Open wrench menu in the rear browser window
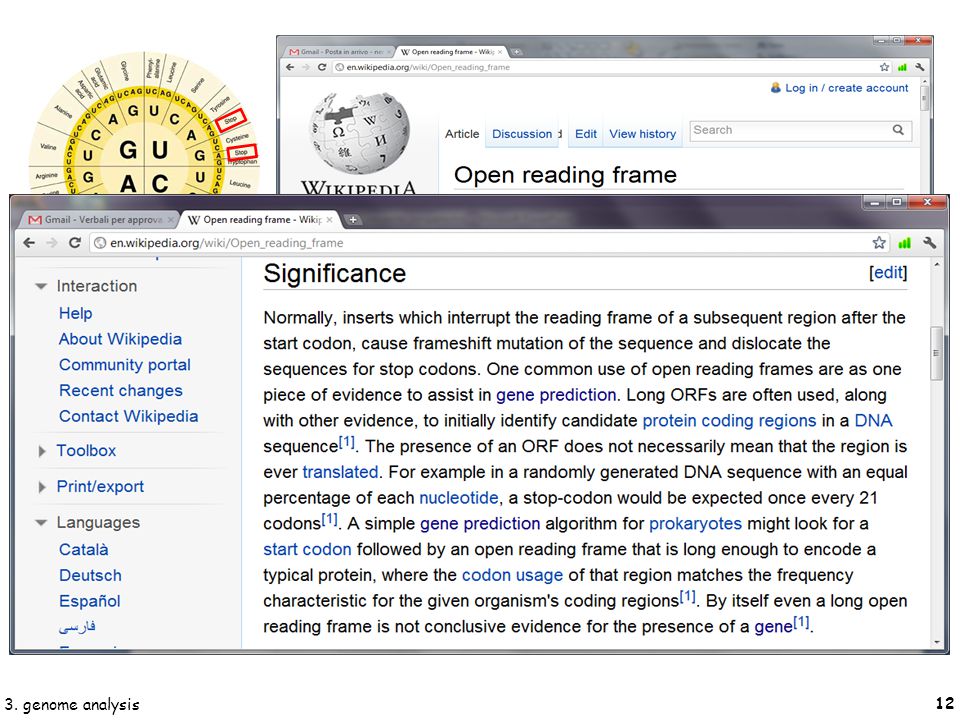Image resolution: width=960 pixels, height=720 pixels. click(x=920, y=67)
